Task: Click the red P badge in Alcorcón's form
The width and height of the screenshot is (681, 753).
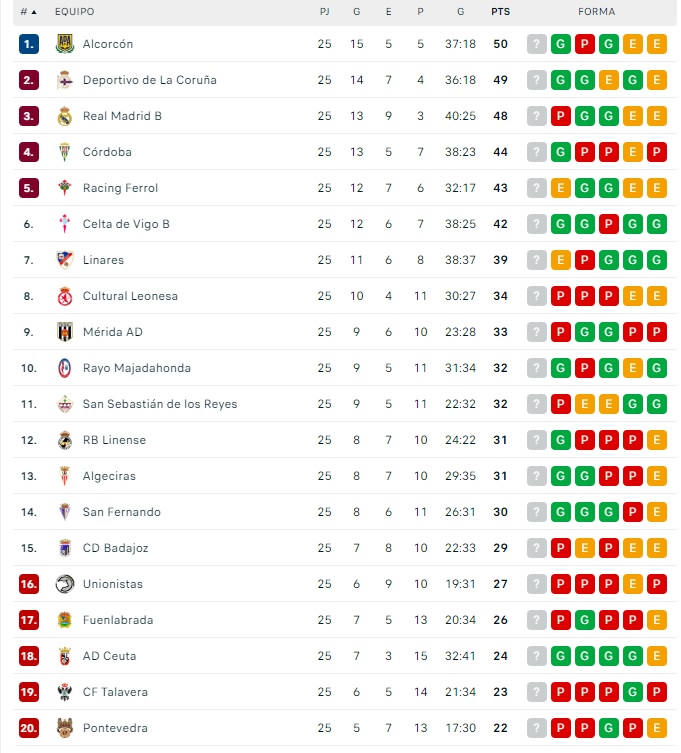Action: point(585,44)
